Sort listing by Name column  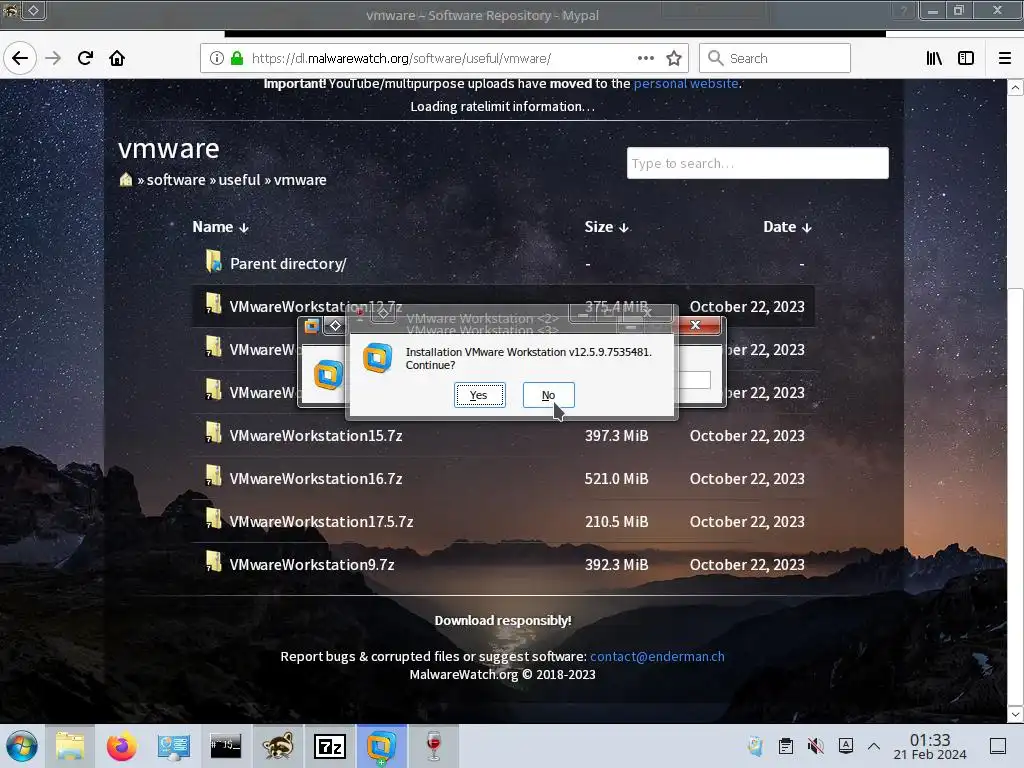click(x=220, y=227)
